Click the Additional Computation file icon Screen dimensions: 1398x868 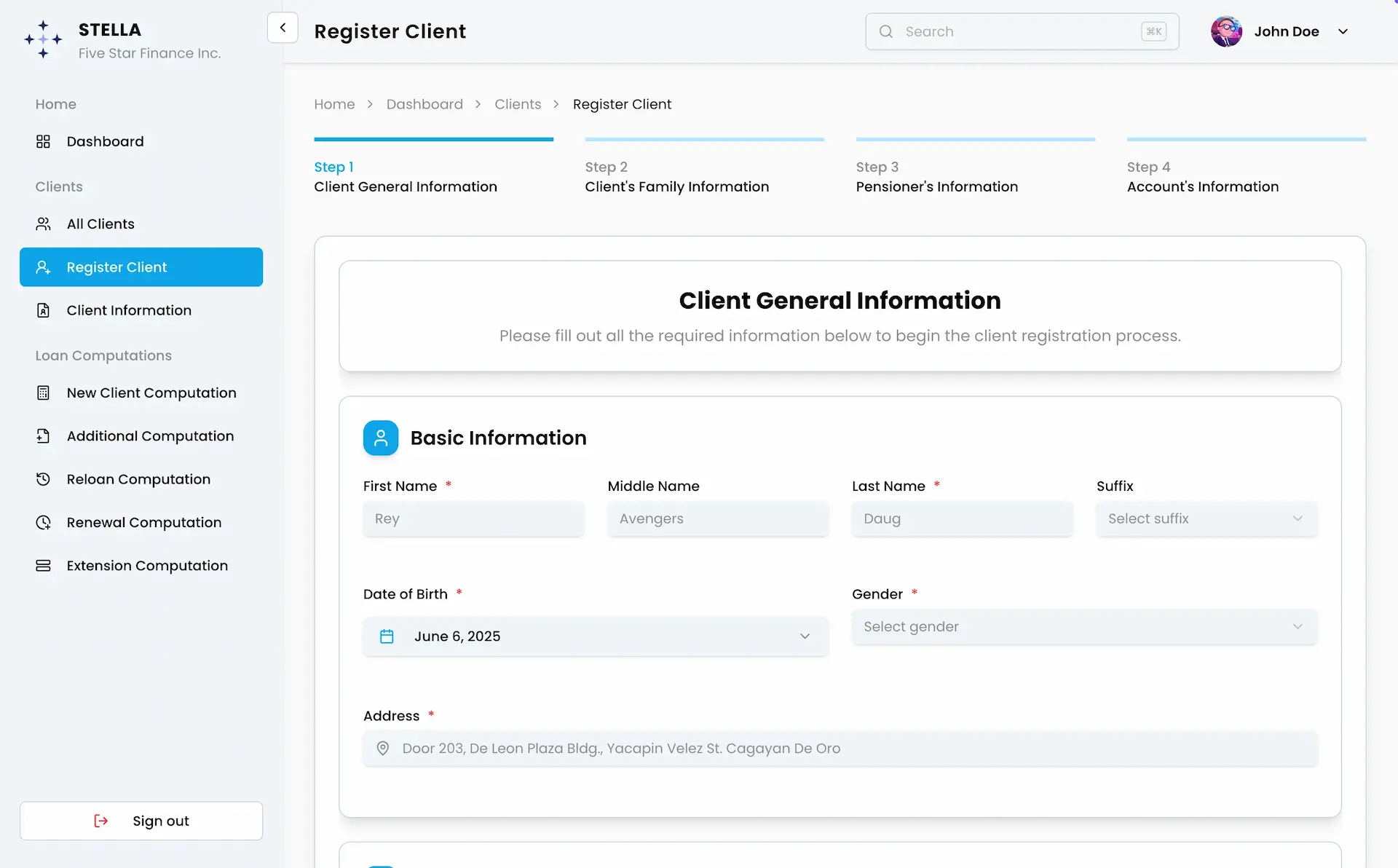[x=43, y=436]
